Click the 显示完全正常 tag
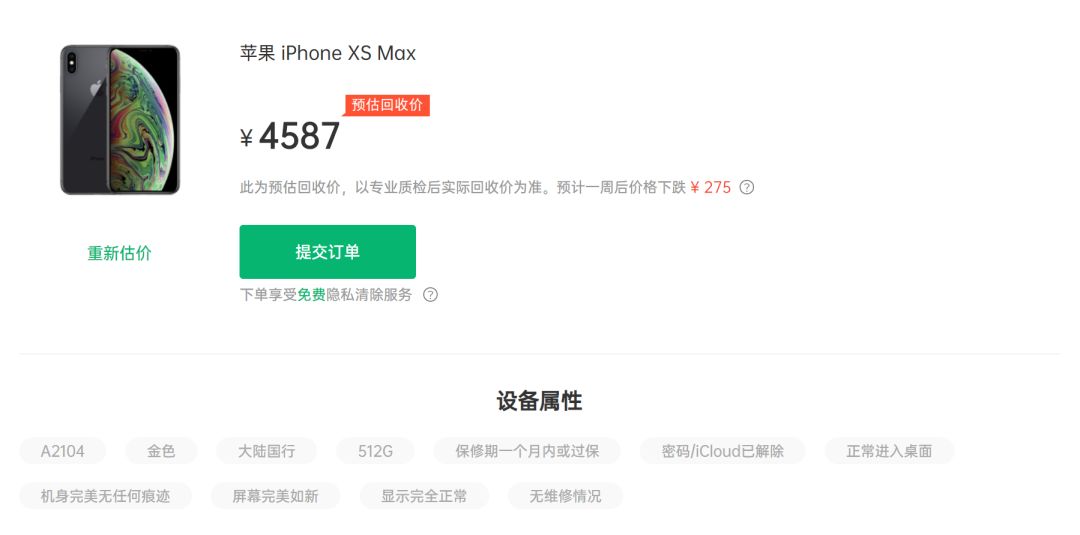The width and height of the screenshot is (1080, 535). click(x=424, y=496)
